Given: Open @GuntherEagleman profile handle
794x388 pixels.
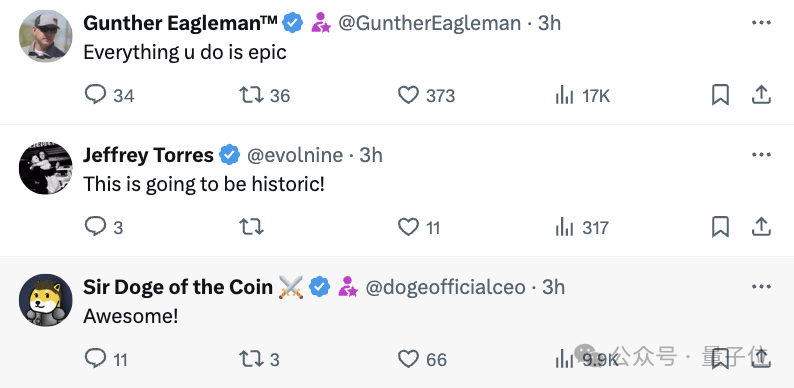Looking at the screenshot, I should point(429,23).
